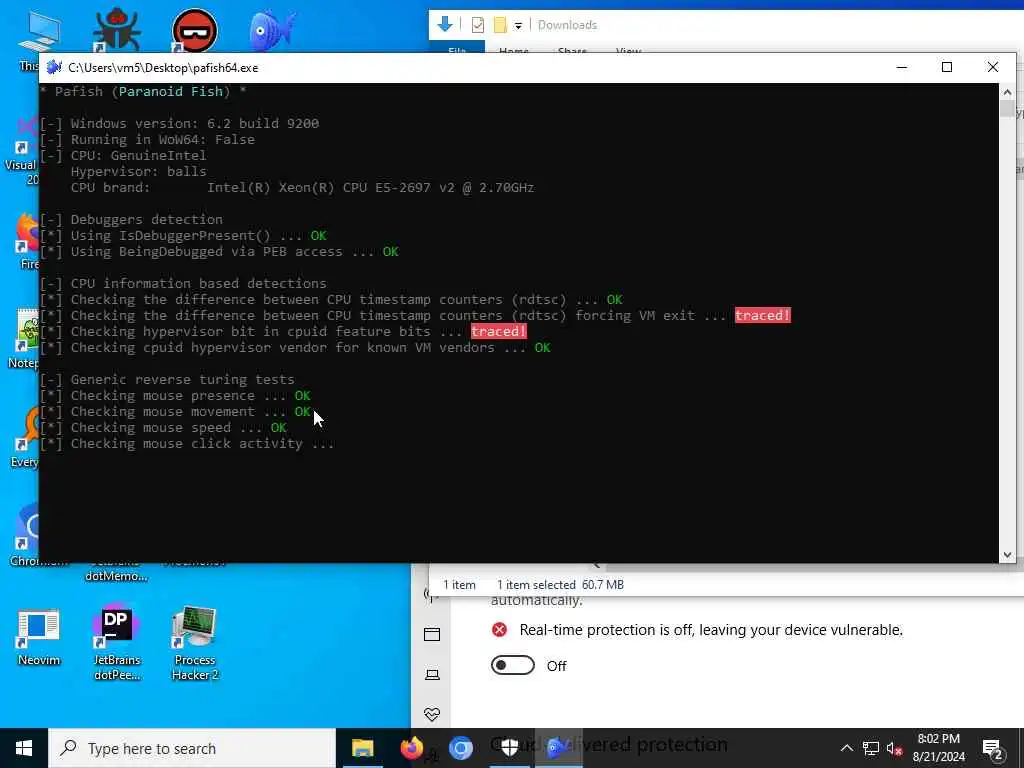Click the console window title bar path

click(163, 68)
